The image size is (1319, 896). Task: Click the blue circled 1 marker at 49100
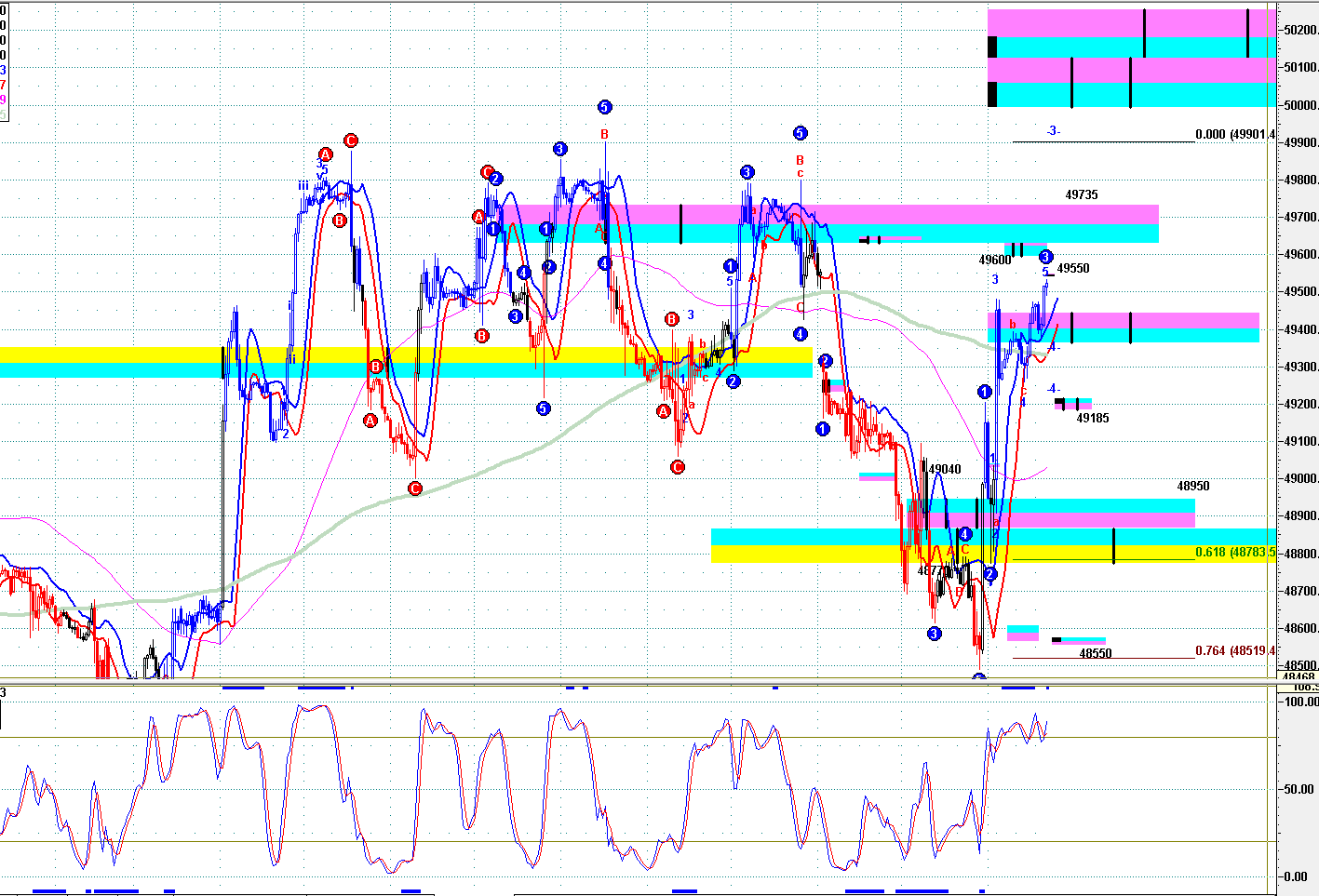coord(822,429)
